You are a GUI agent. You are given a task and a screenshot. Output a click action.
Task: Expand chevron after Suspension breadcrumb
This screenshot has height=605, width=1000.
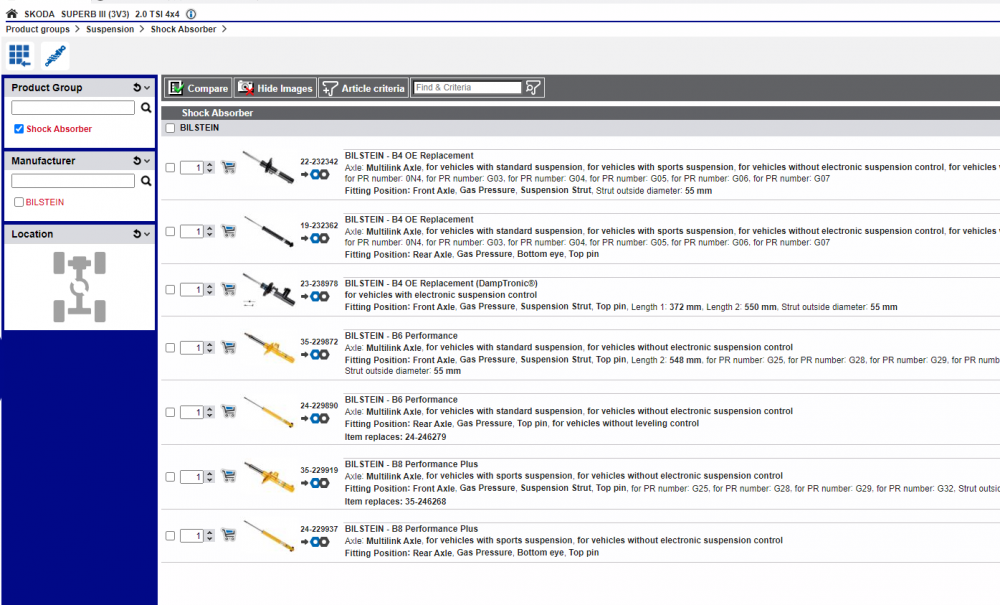pyautogui.click(x=142, y=29)
